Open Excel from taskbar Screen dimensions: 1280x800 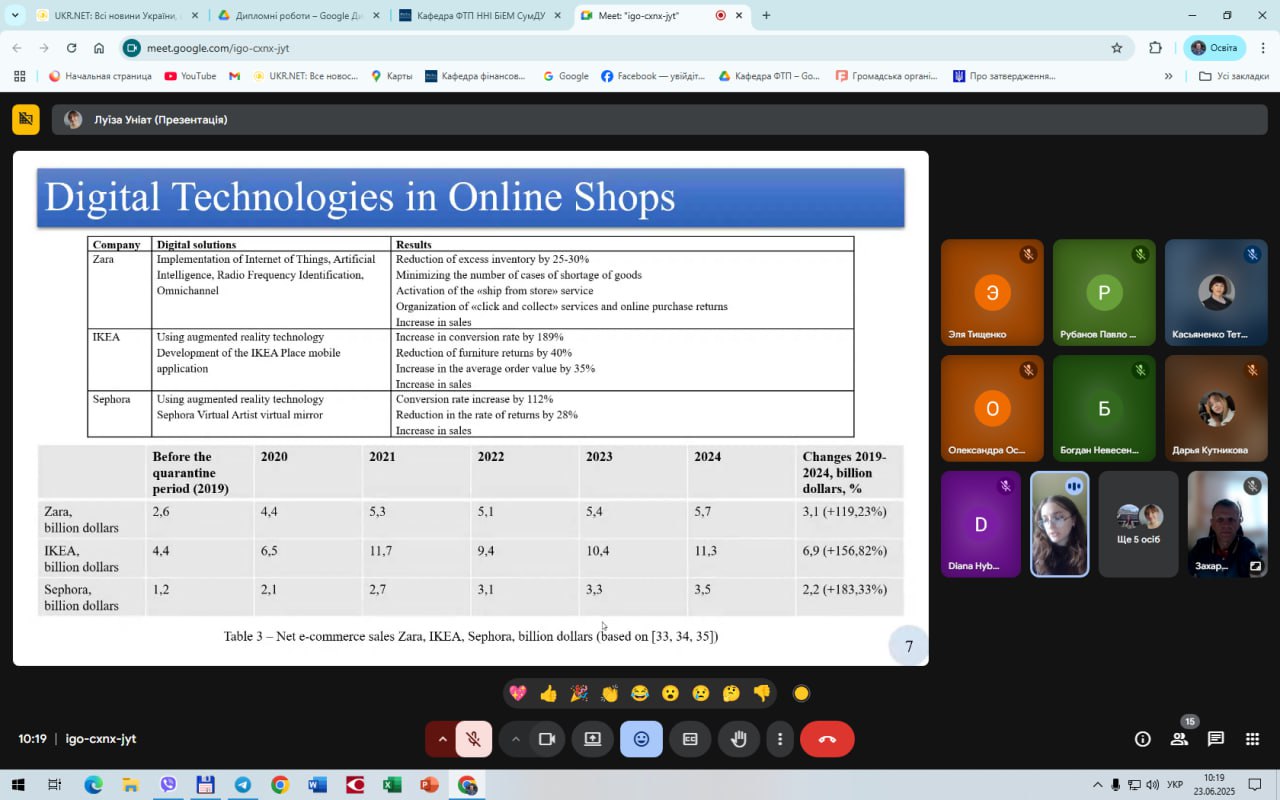tap(392, 785)
